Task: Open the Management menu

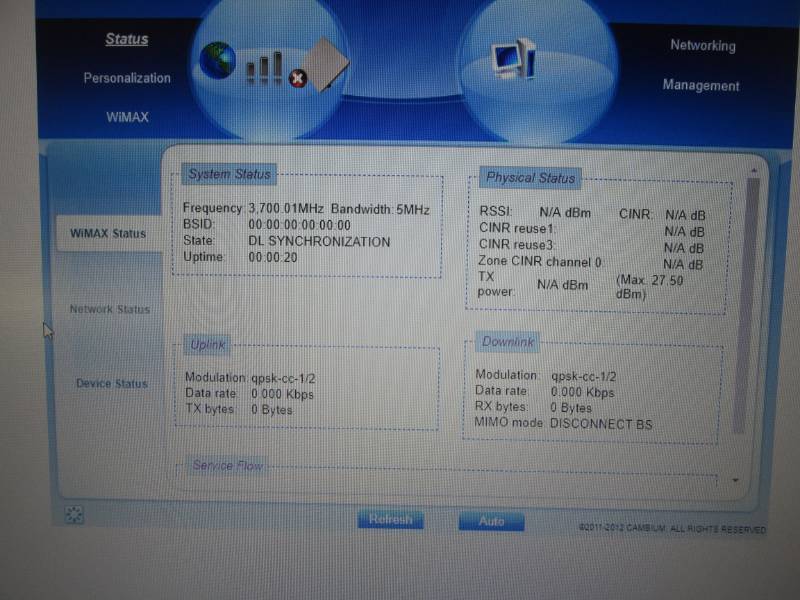Action: click(701, 85)
